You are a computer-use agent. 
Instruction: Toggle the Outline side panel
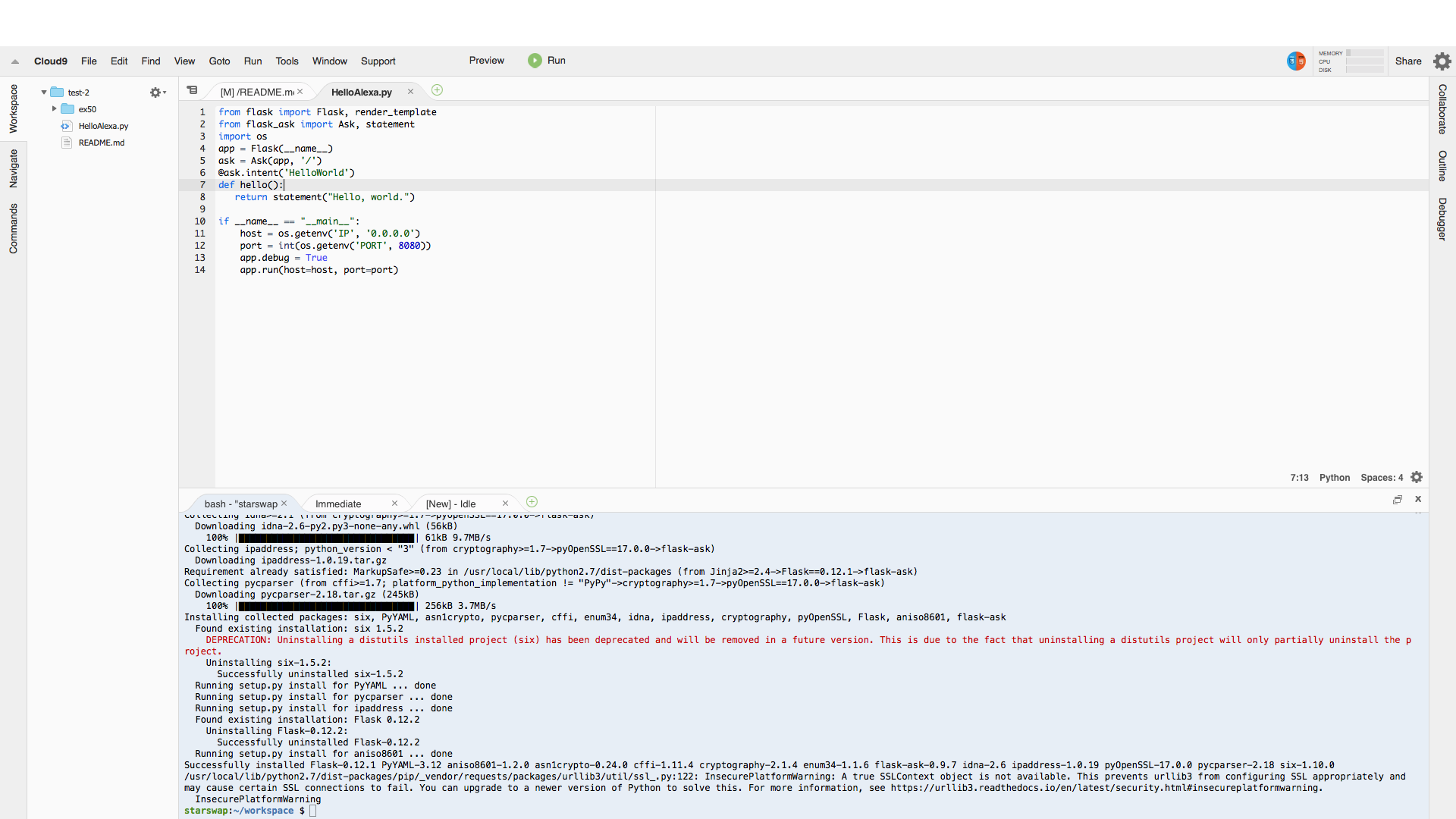1442,166
